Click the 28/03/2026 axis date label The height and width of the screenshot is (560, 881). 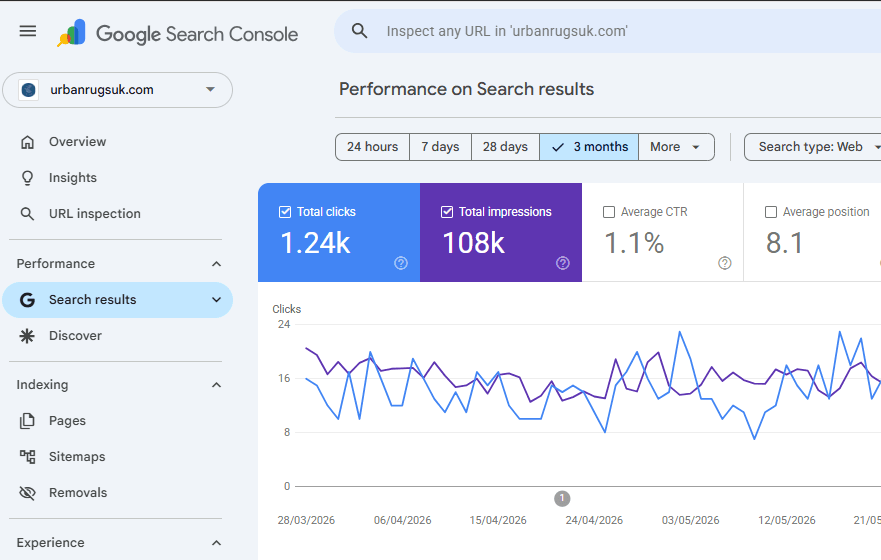306,521
